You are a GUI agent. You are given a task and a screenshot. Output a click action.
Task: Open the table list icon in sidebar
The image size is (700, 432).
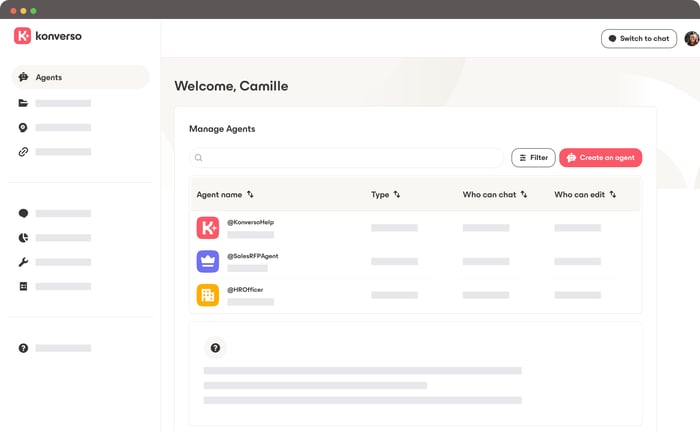pos(23,286)
